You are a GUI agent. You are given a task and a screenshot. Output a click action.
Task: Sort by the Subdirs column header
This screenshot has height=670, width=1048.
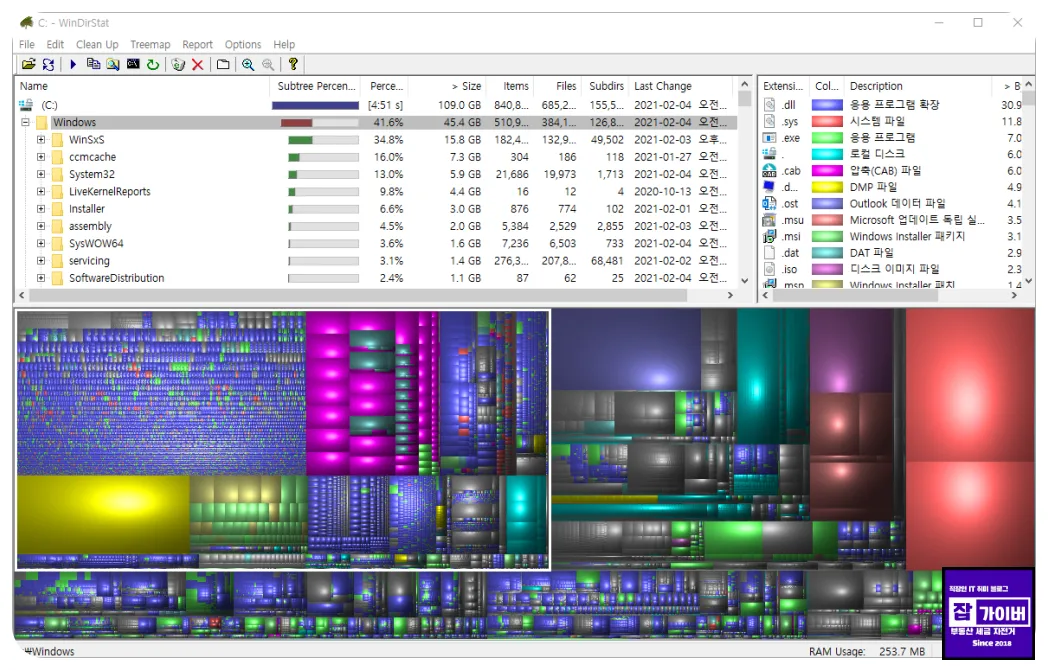[605, 86]
